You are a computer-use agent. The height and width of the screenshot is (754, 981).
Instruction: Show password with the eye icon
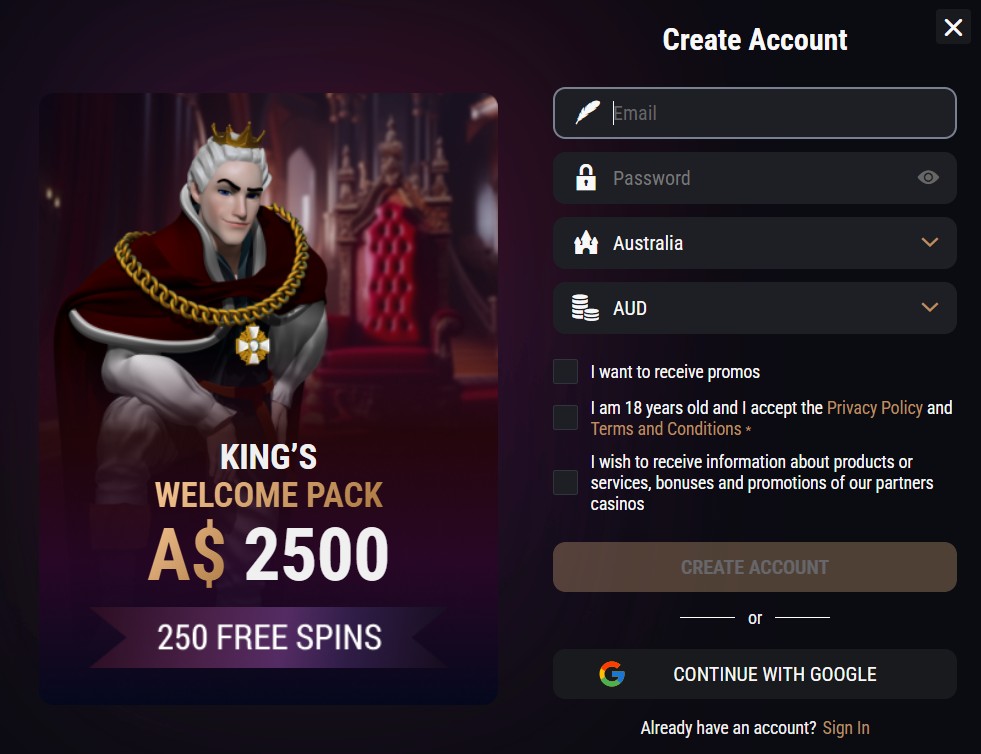tap(928, 178)
